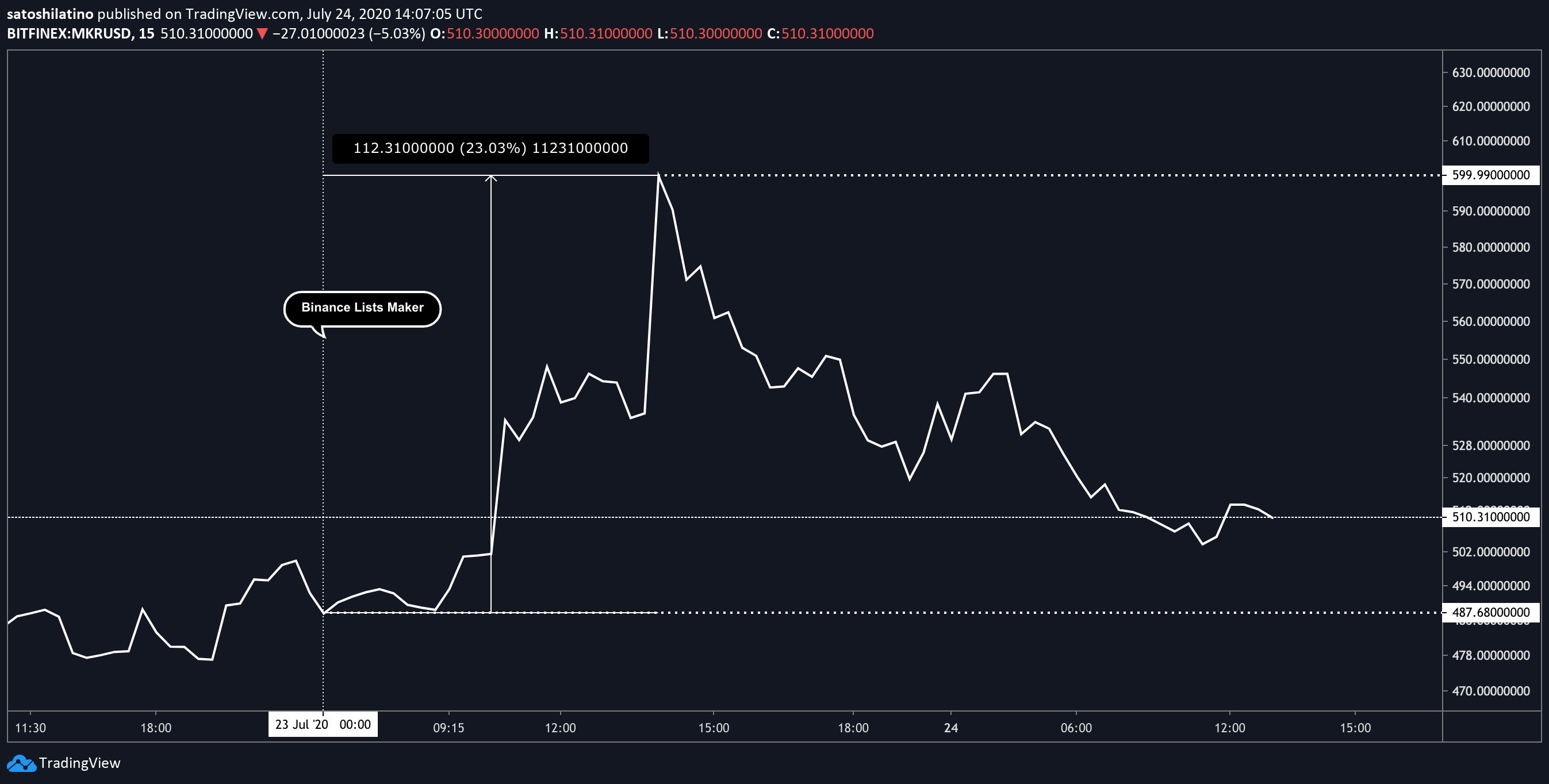Click the 550.00000000 price scale label
1549x784 pixels.
(x=1490, y=360)
